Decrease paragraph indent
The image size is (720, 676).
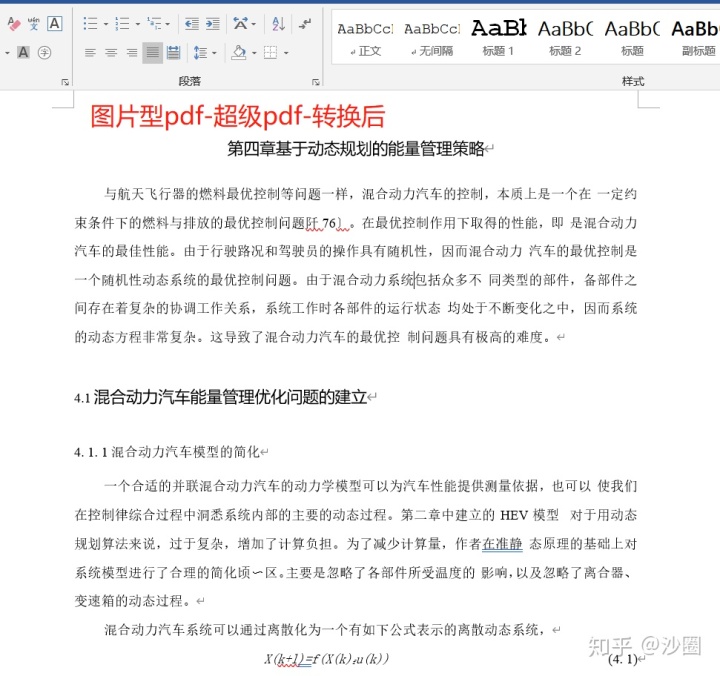[191, 23]
